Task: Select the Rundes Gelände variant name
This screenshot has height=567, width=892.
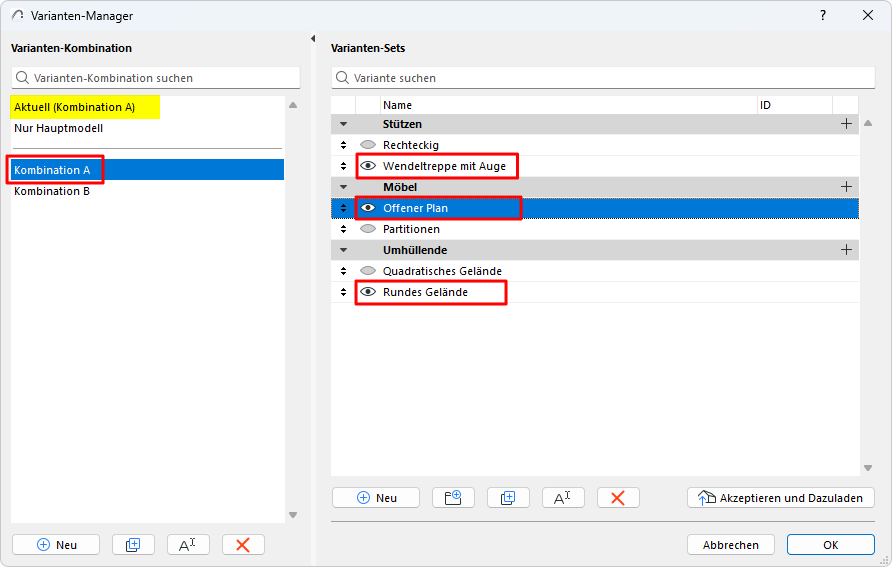Action: (x=425, y=292)
